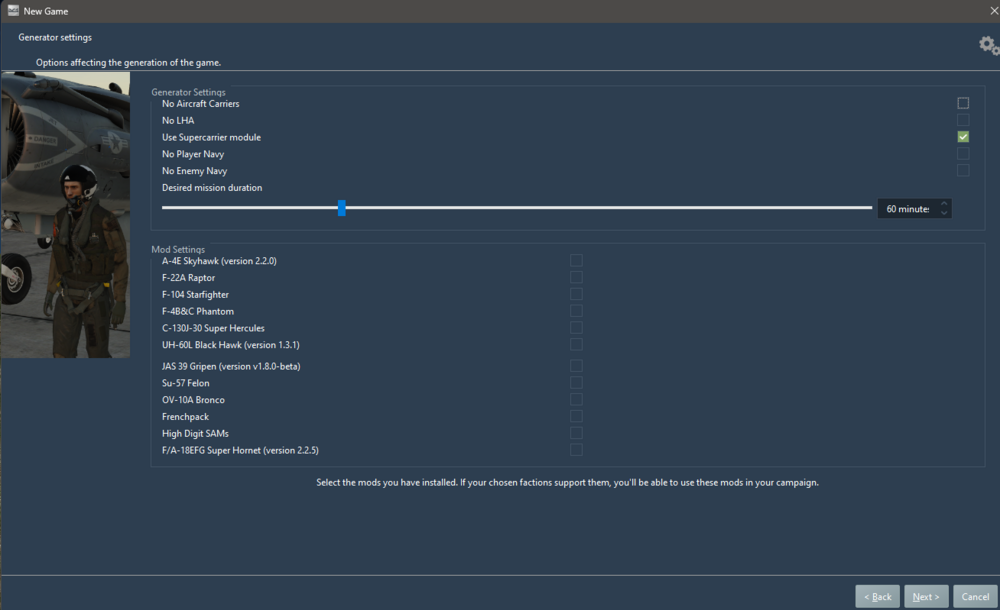The height and width of the screenshot is (610, 1000).
Task: Click the A-4E Skyhawk (version 2.2.0) label
Action: tap(219, 261)
